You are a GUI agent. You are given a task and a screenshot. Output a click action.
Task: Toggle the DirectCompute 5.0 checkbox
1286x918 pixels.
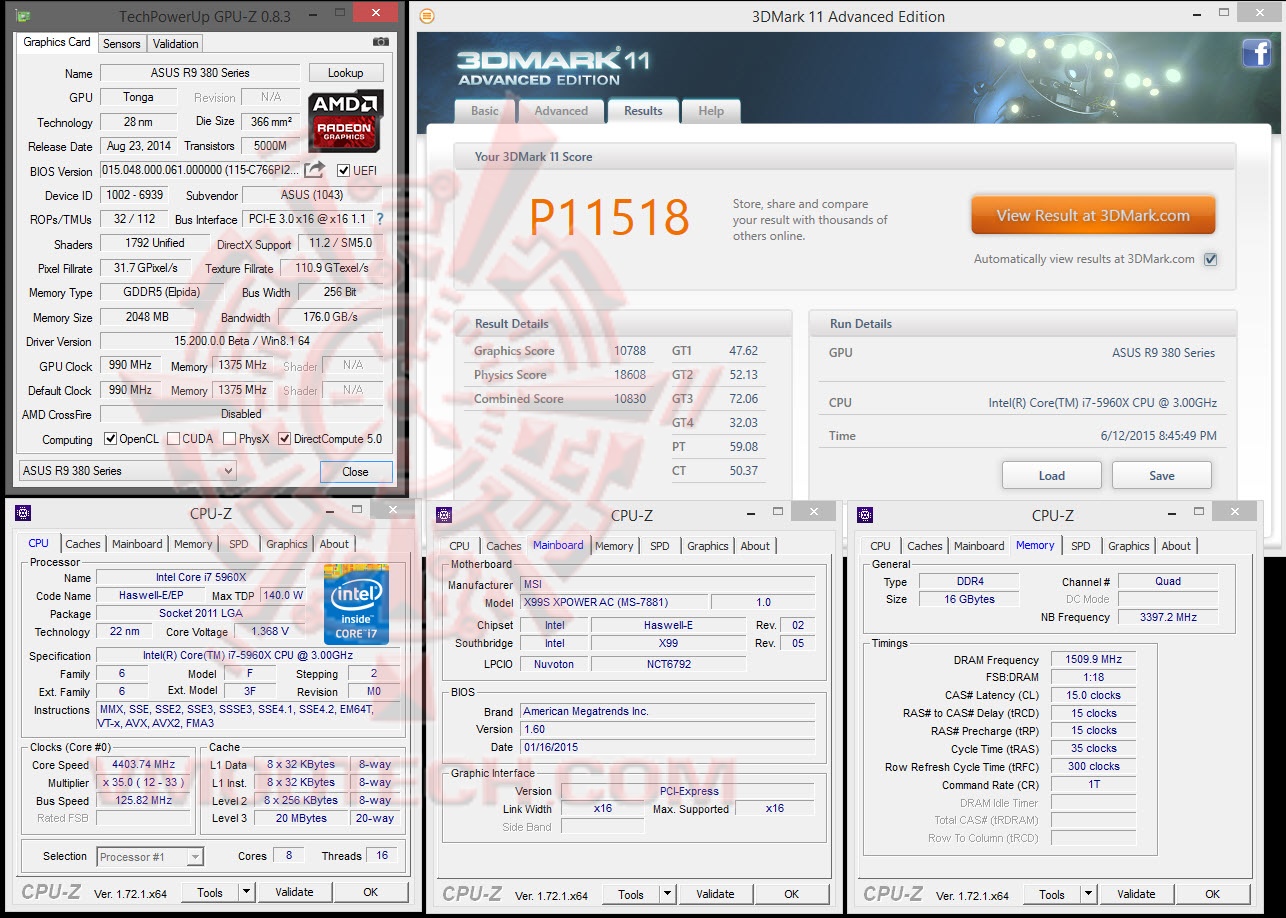[x=285, y=439]
